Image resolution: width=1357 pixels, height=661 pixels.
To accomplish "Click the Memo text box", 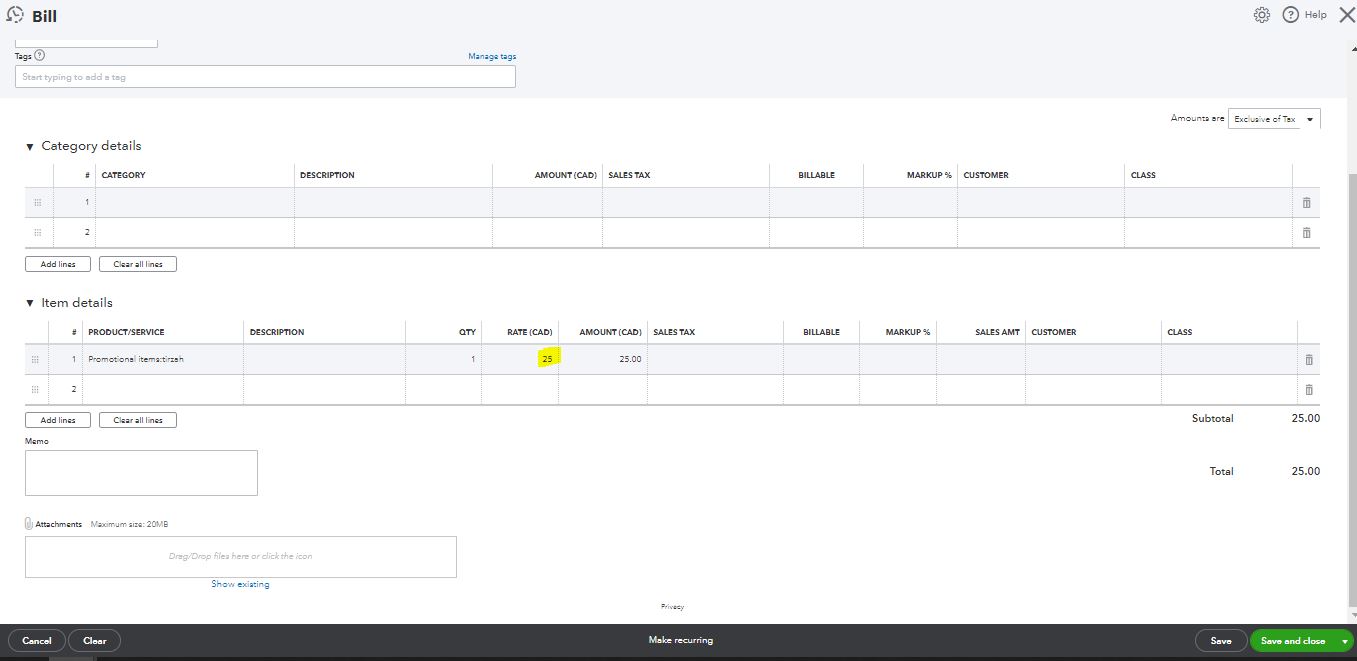I will tap(141, 472).
